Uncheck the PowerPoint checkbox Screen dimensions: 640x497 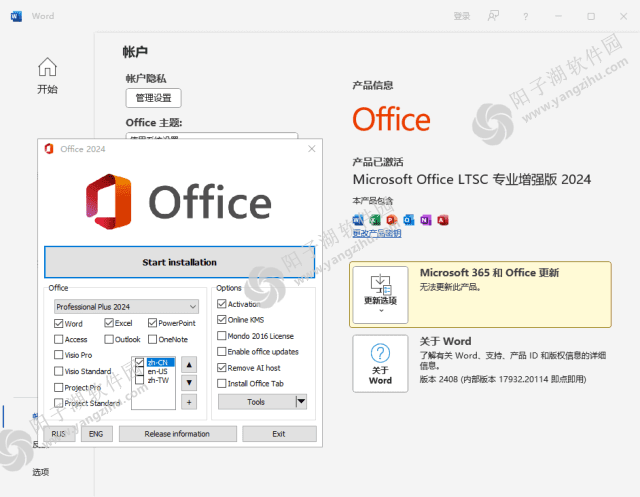(152, 323)
